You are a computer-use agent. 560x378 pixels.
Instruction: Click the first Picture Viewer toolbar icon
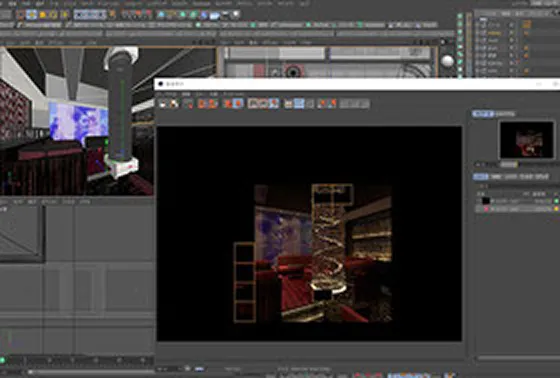[163, 104]
